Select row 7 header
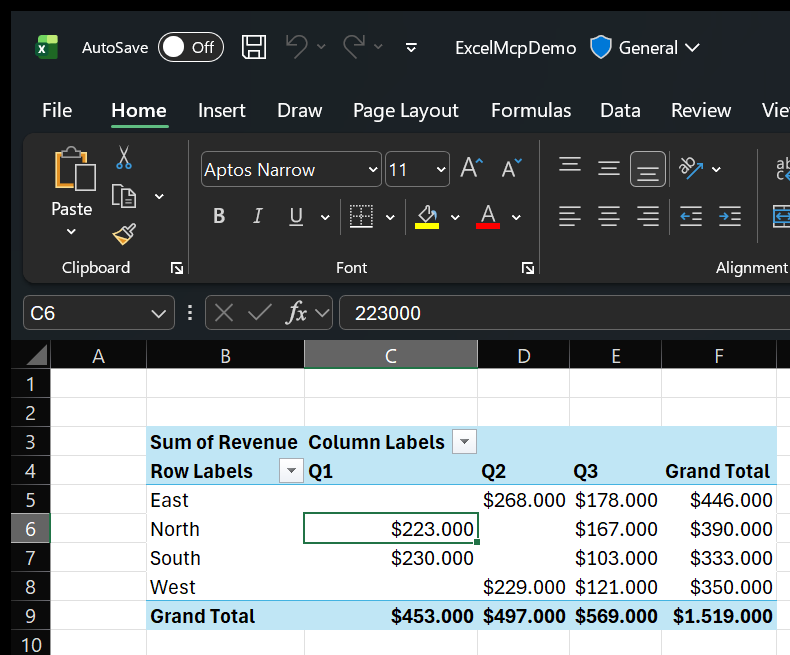 pyautogui.click(x=30, y=558)
